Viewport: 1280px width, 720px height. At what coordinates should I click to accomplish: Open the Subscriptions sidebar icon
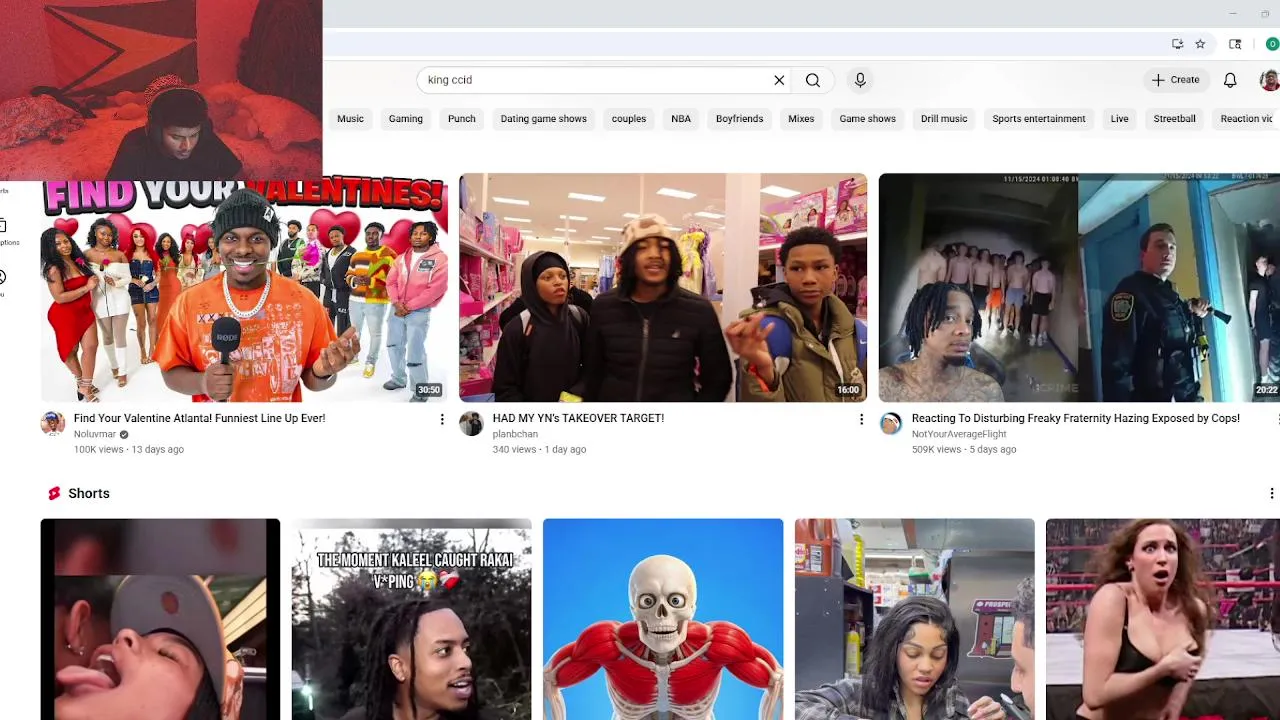click(3, 225)
